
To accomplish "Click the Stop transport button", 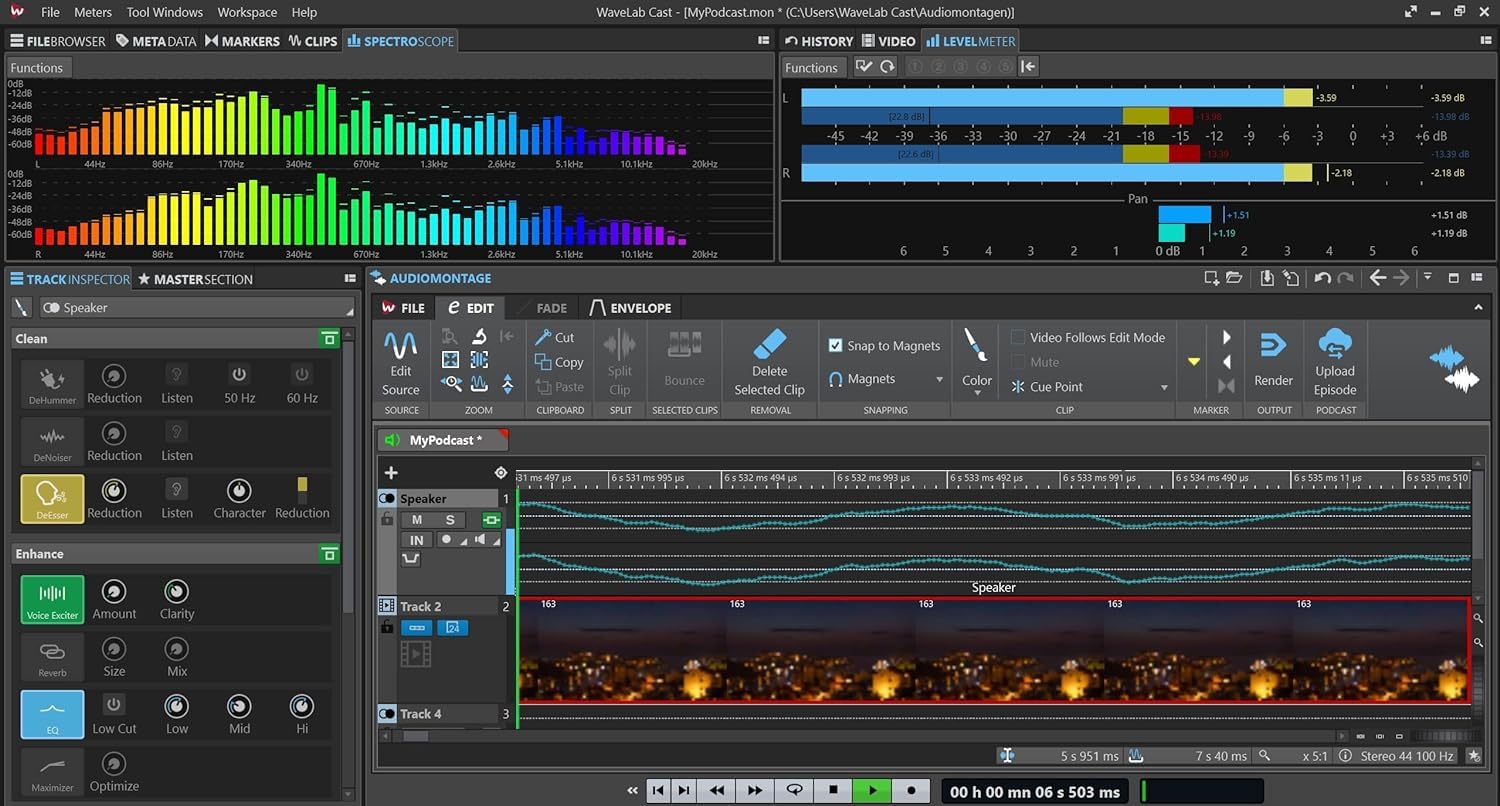I will click(833, 790).
